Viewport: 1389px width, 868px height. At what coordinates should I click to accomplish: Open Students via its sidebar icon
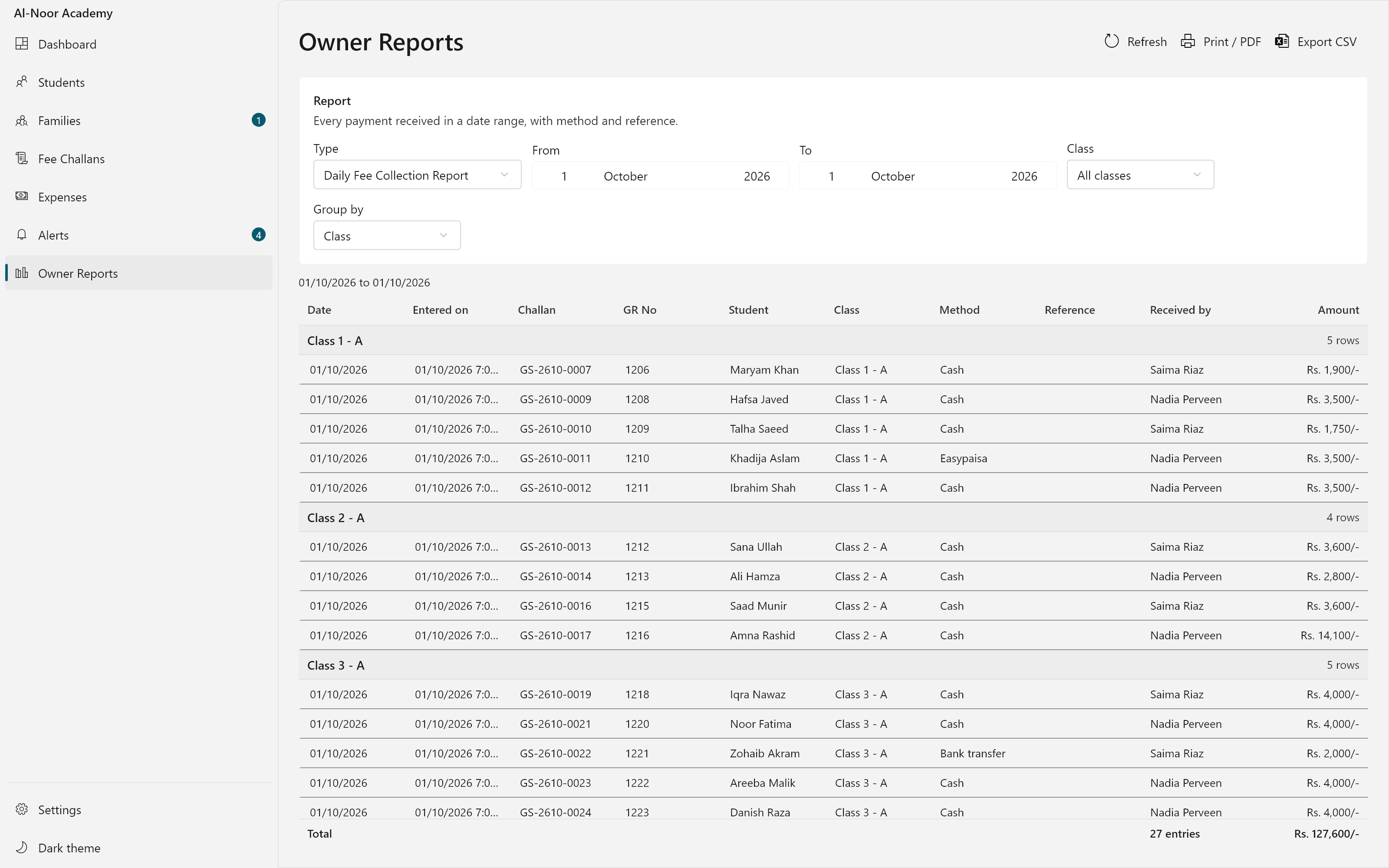[22, 82]
